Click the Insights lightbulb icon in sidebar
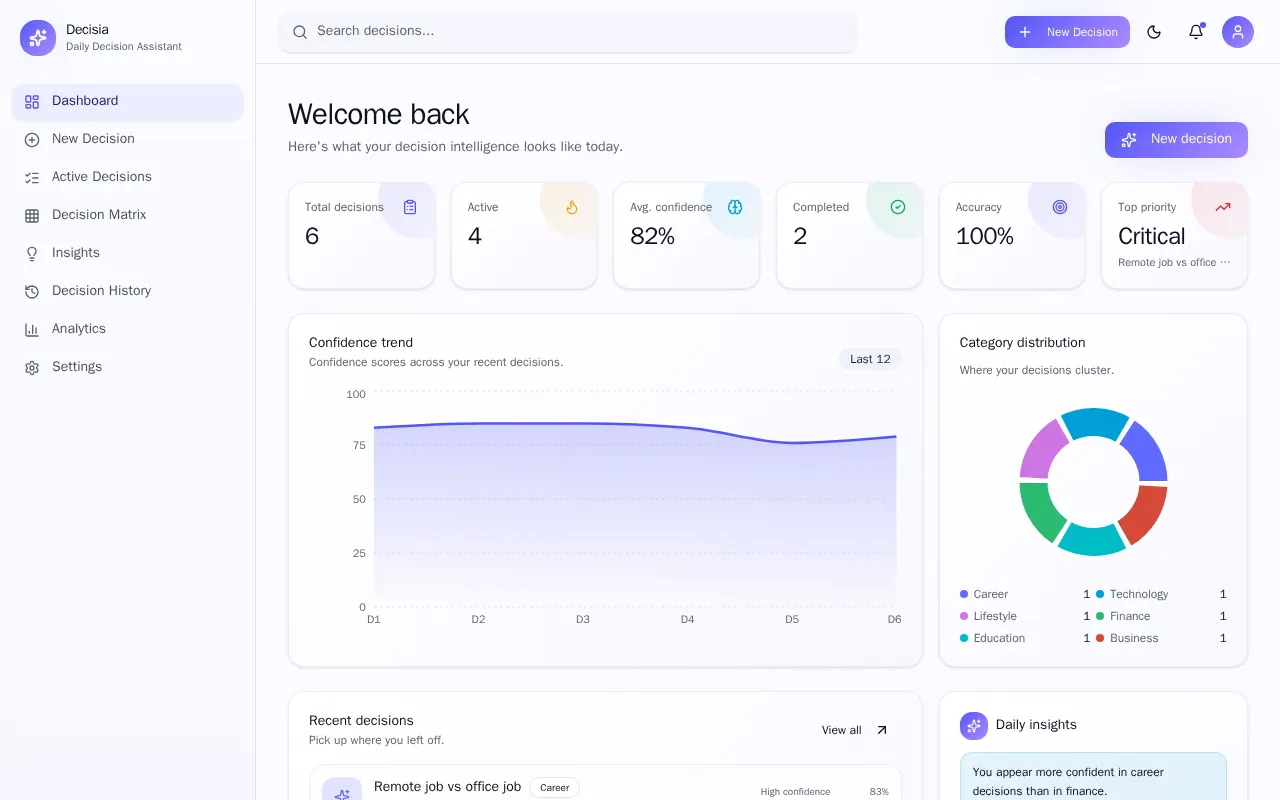The height and width of the screenshot is (800, 1280). (x=32, y=253)
